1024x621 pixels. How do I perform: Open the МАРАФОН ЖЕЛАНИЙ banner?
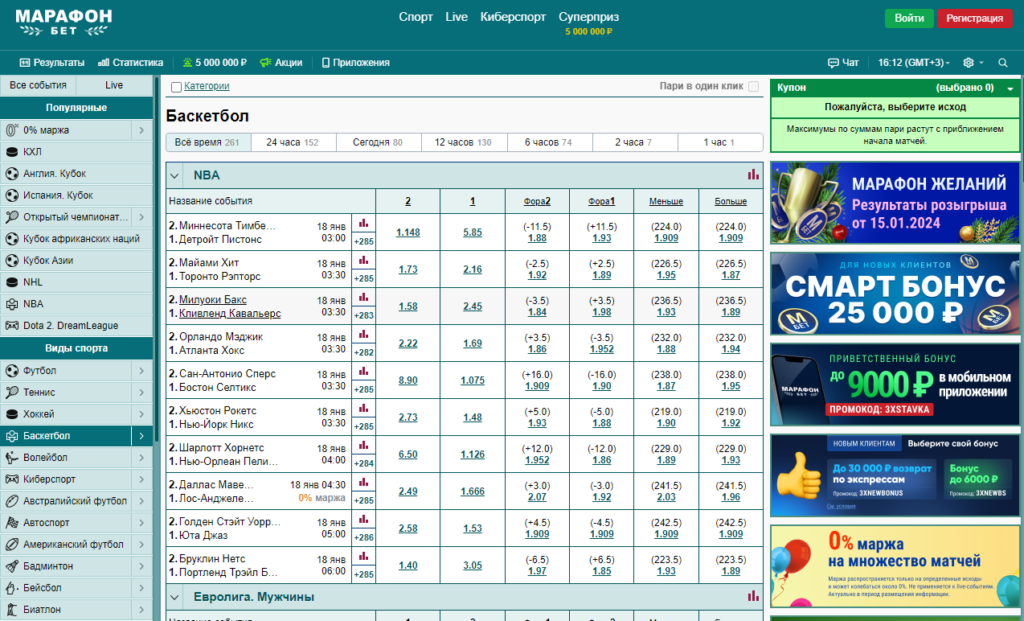(x=895, y=203)
